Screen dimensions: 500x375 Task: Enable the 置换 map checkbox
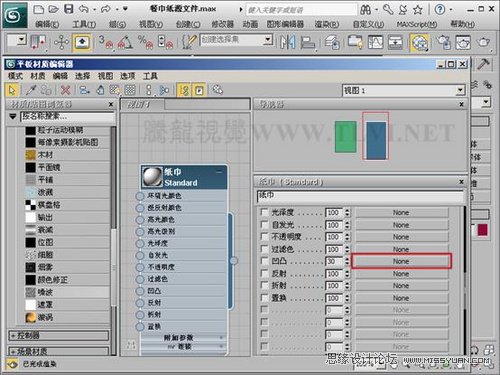coord(264,298)
